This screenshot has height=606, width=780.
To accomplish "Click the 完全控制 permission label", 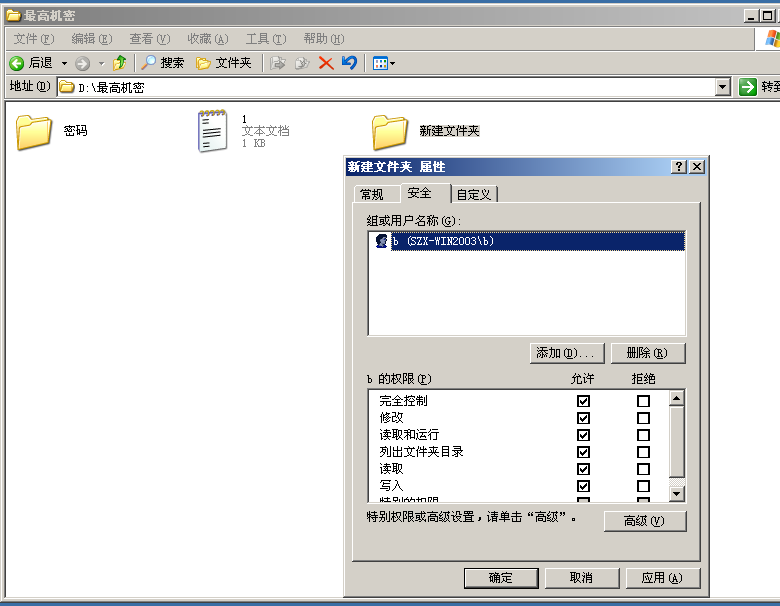I will (x=403, y=401).
